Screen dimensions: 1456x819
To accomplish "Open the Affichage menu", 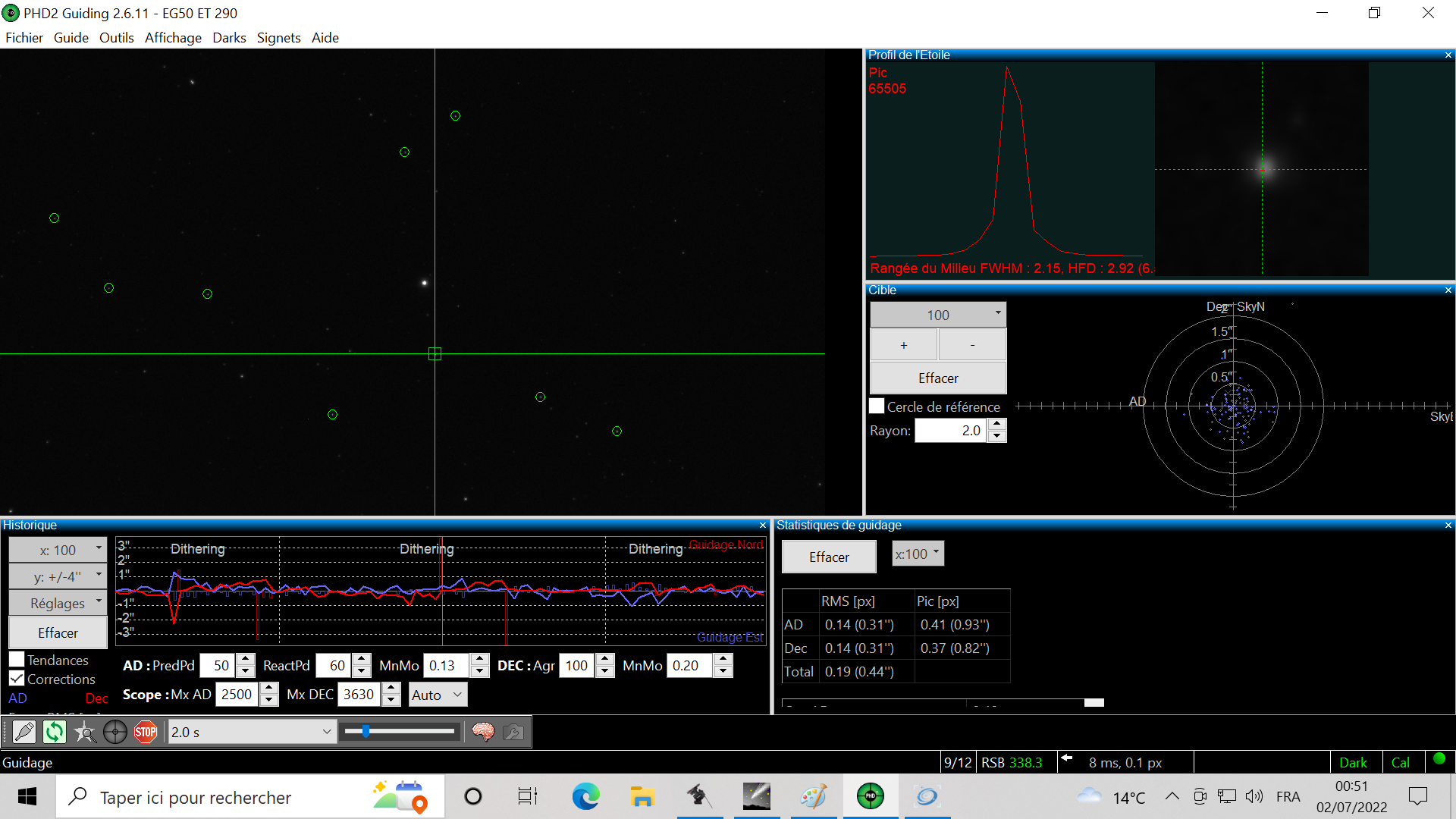I will coord(173,38).
